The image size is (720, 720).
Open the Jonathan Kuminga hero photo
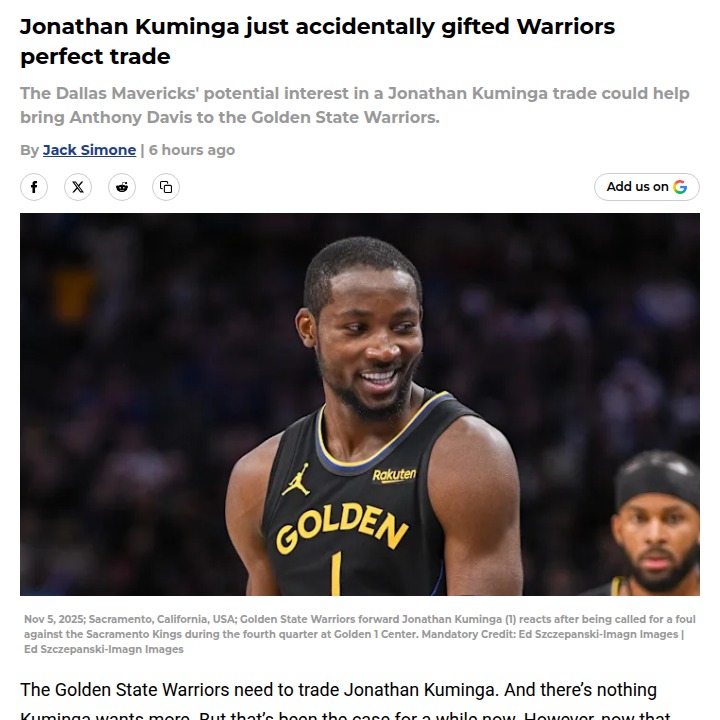pyautogui.click(x=360, y=404)
